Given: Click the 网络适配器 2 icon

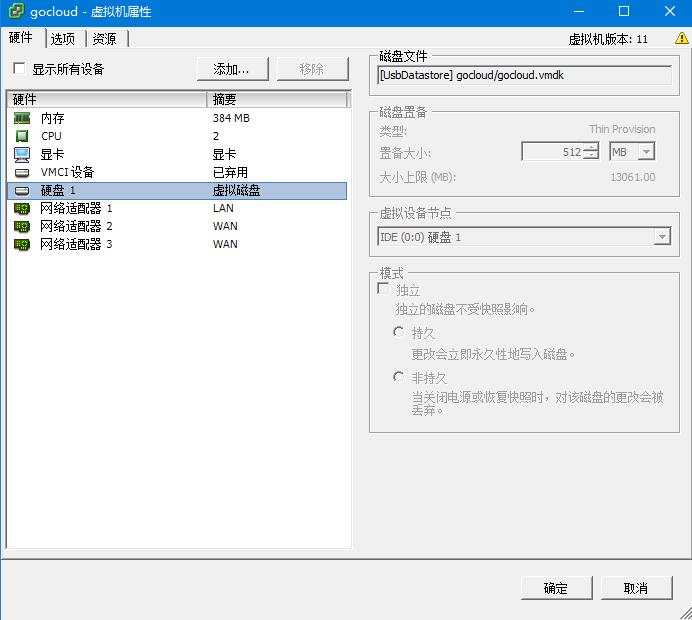Looking at the screenshot, I should [22, 226].
